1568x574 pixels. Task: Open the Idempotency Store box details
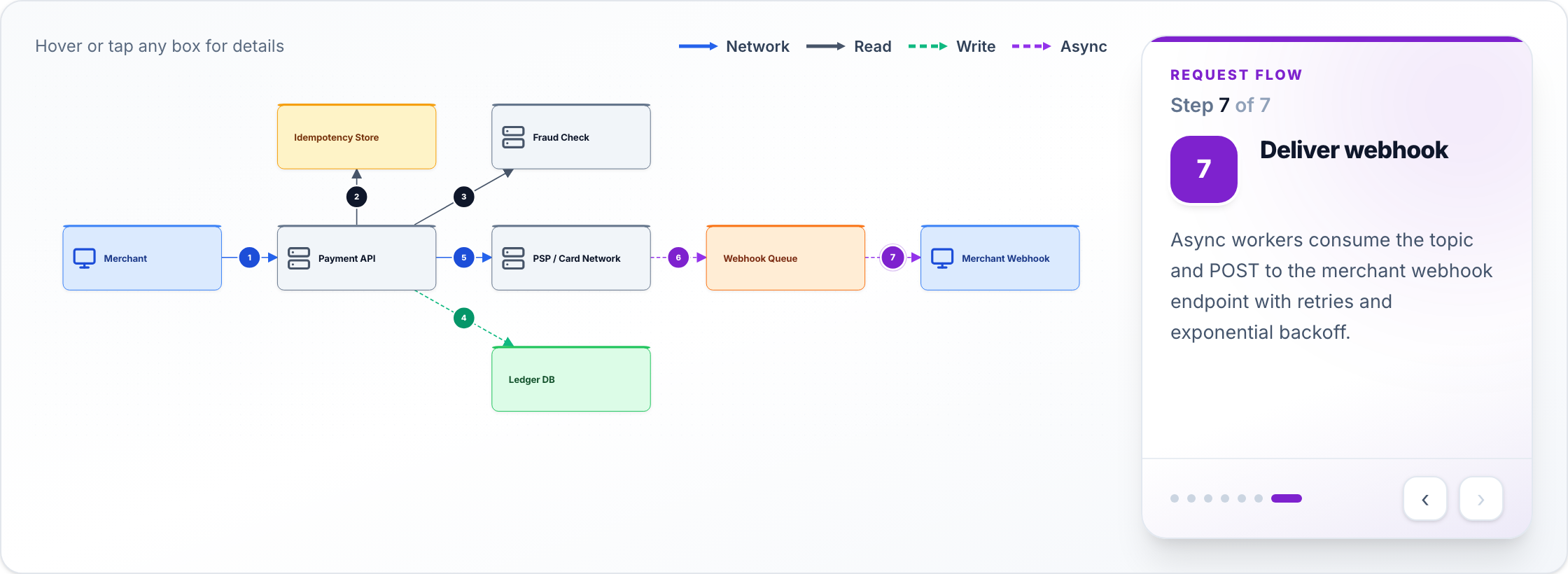357,136
